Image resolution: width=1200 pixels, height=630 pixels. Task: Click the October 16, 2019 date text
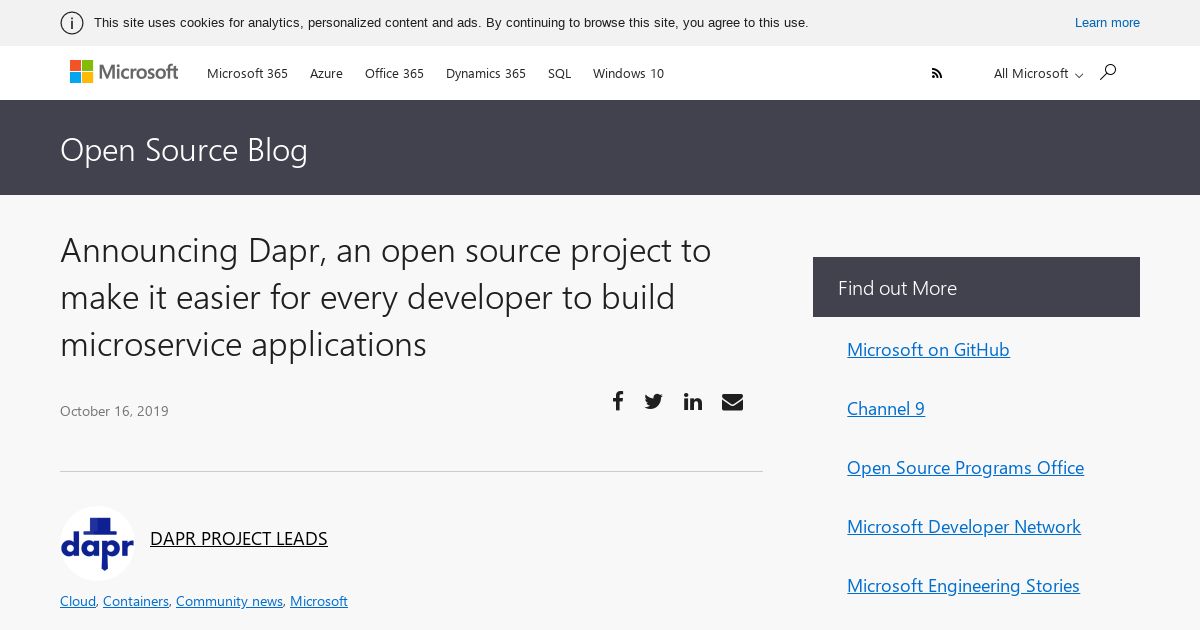114,411
